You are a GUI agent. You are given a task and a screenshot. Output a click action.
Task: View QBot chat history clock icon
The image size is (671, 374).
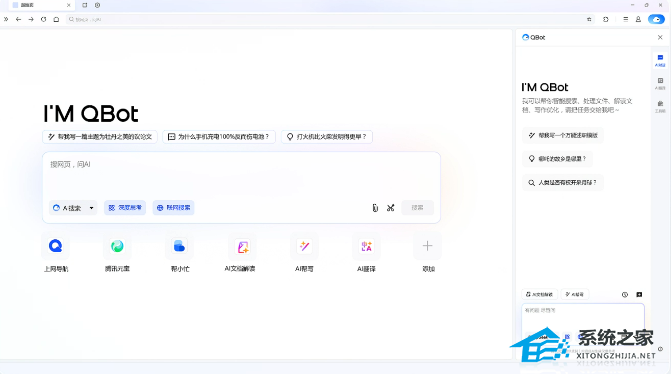coord(625,294)
